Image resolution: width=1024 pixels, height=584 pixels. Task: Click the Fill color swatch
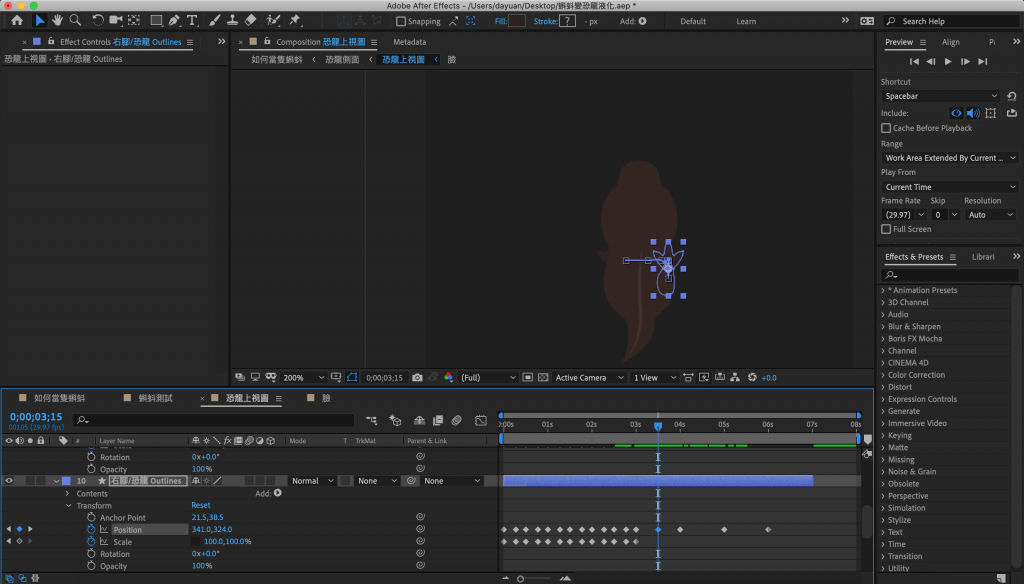coord(517,21)
